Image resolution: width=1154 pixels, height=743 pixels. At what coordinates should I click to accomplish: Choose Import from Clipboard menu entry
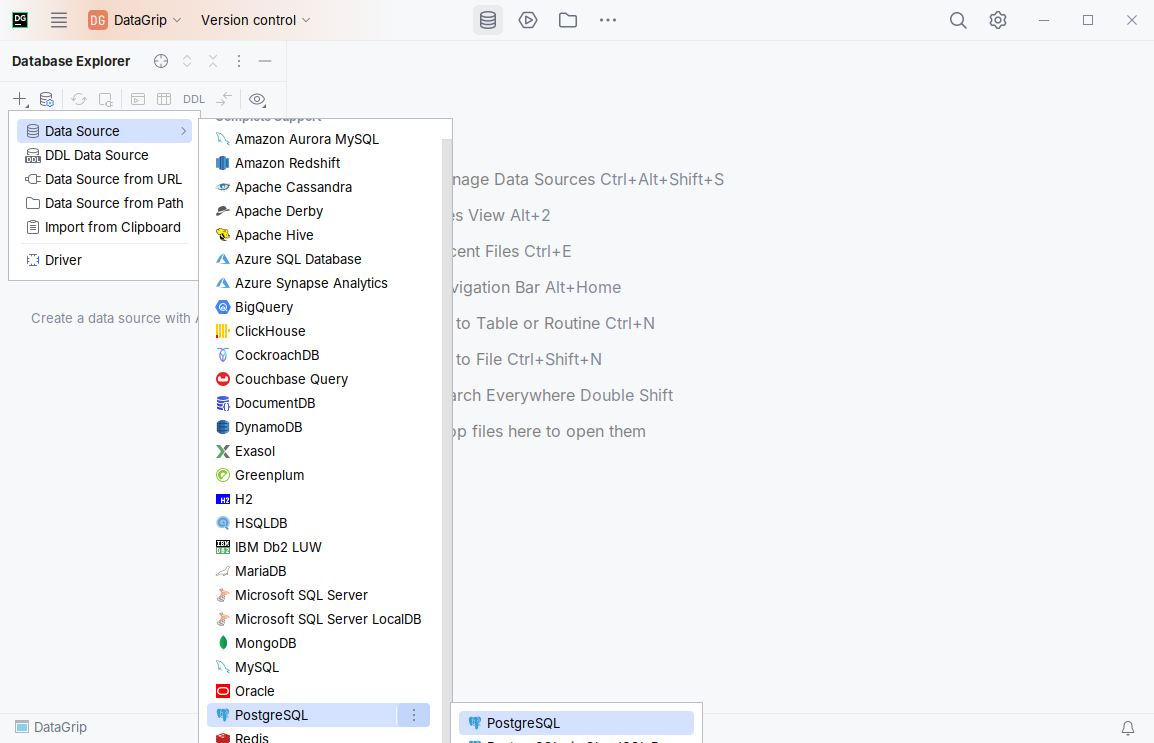click(x=111, y=227)
